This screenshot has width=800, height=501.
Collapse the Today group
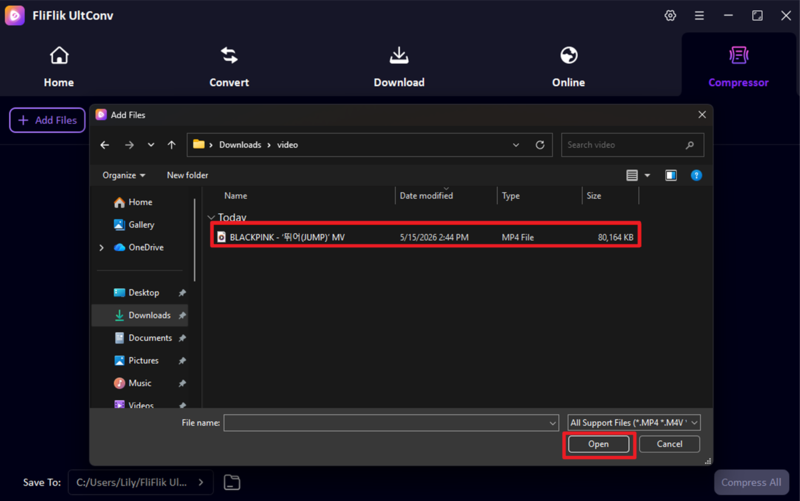(x=211, y=217)
